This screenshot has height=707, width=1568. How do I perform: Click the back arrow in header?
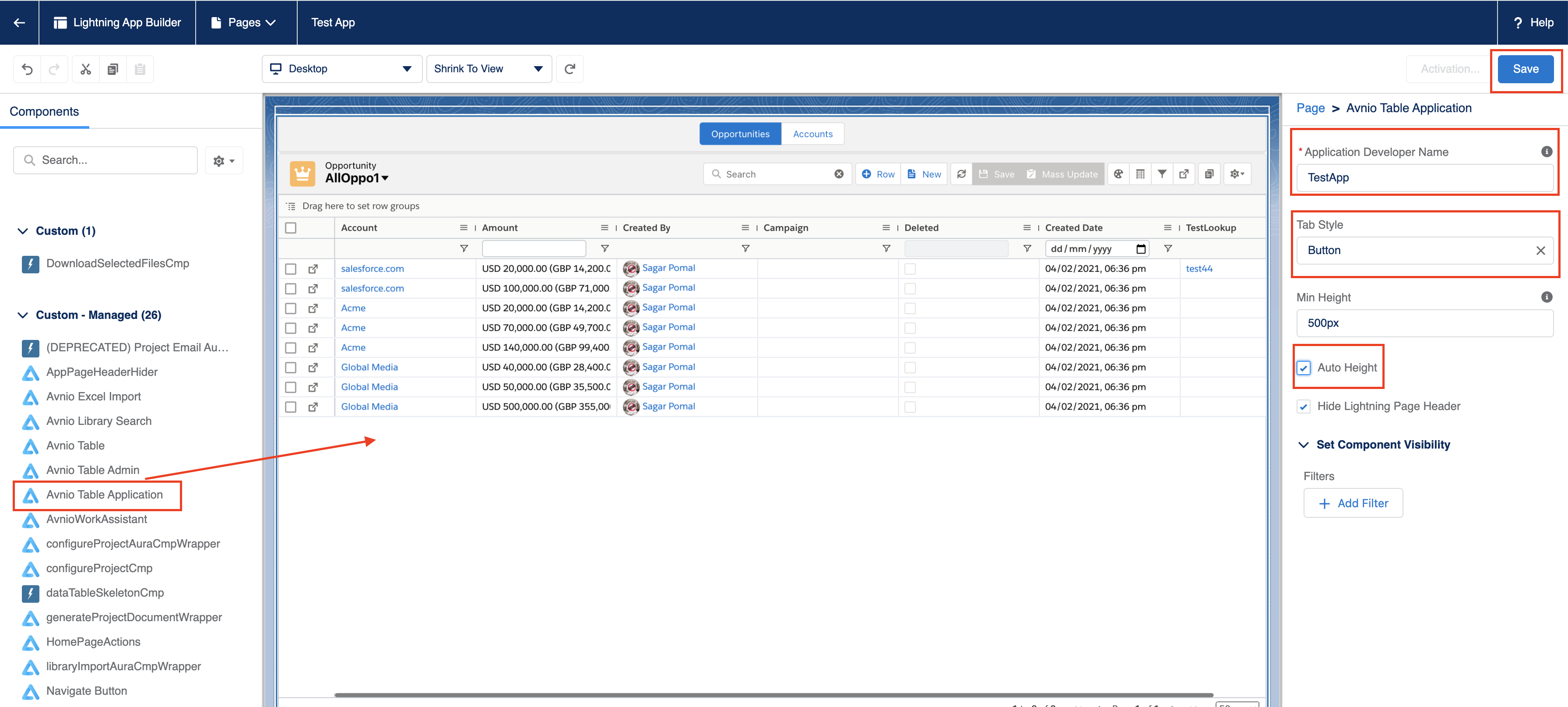click(19, 22)
